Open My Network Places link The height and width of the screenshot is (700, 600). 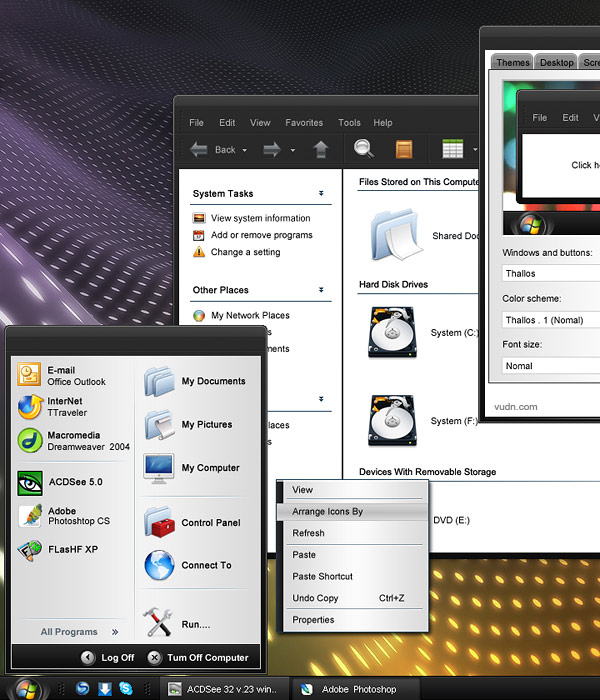click(x=250, y=315)
